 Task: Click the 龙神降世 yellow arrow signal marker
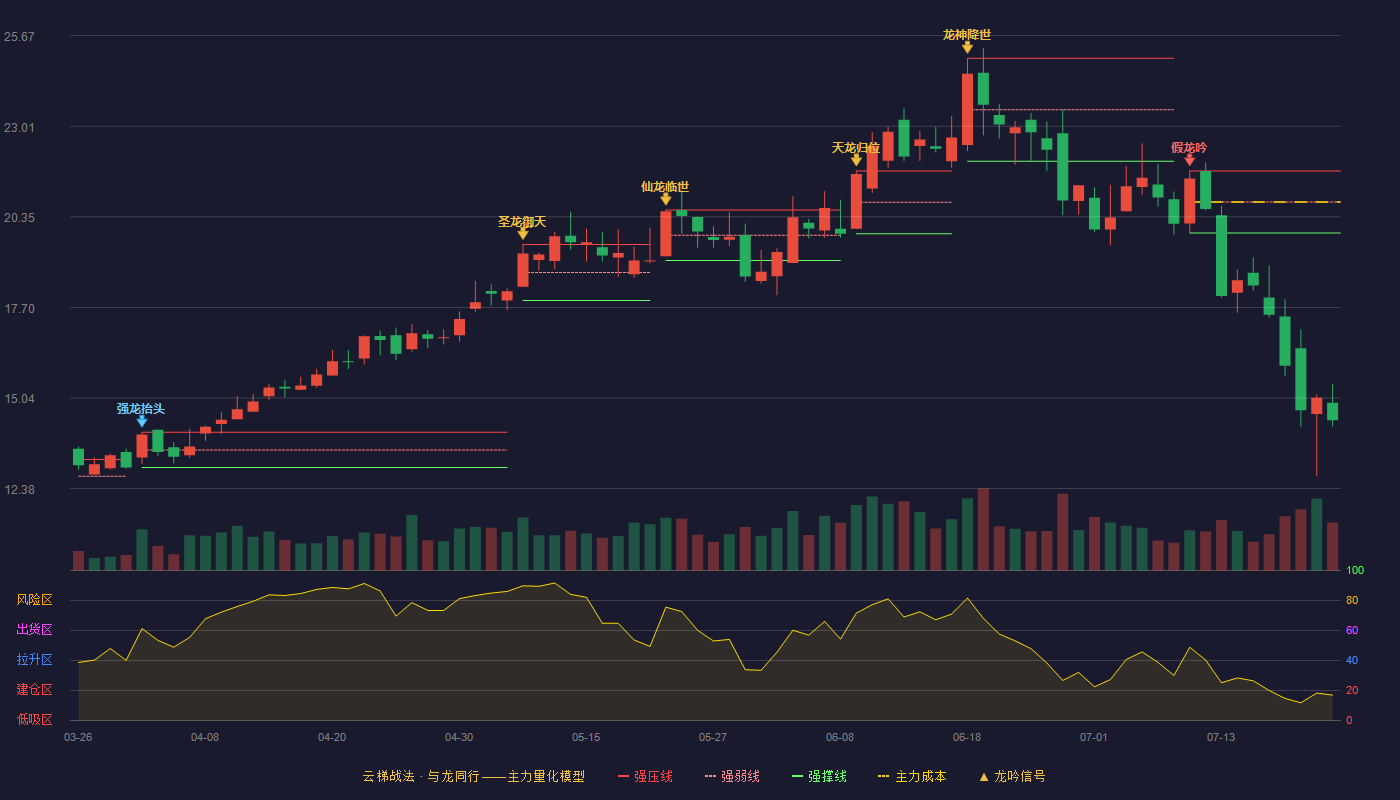(x=967, y=47)
